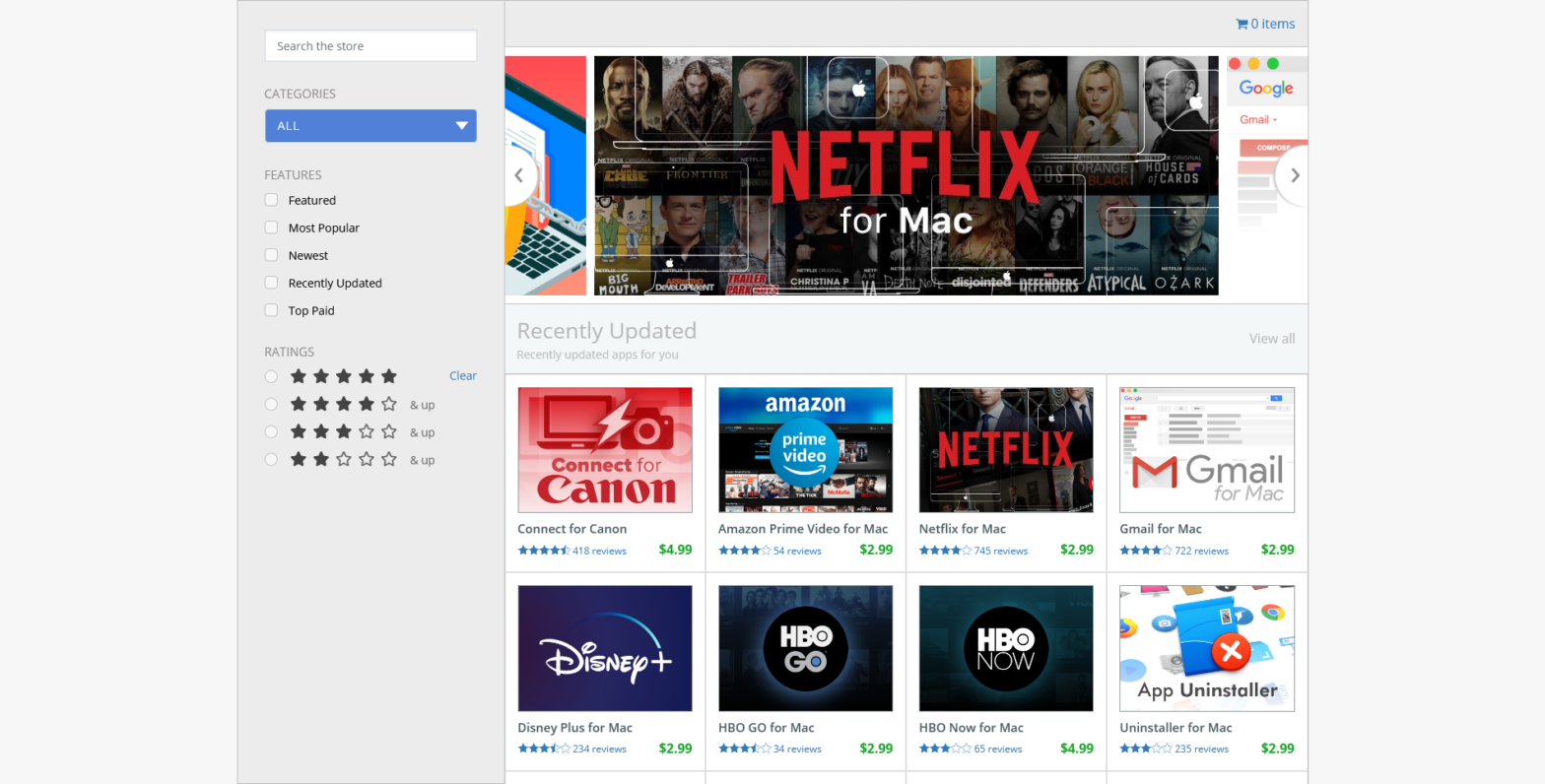Enable the Newest filter checkbox
The width and height of the screenshot is (1545, 784).
tap(271, 255)
